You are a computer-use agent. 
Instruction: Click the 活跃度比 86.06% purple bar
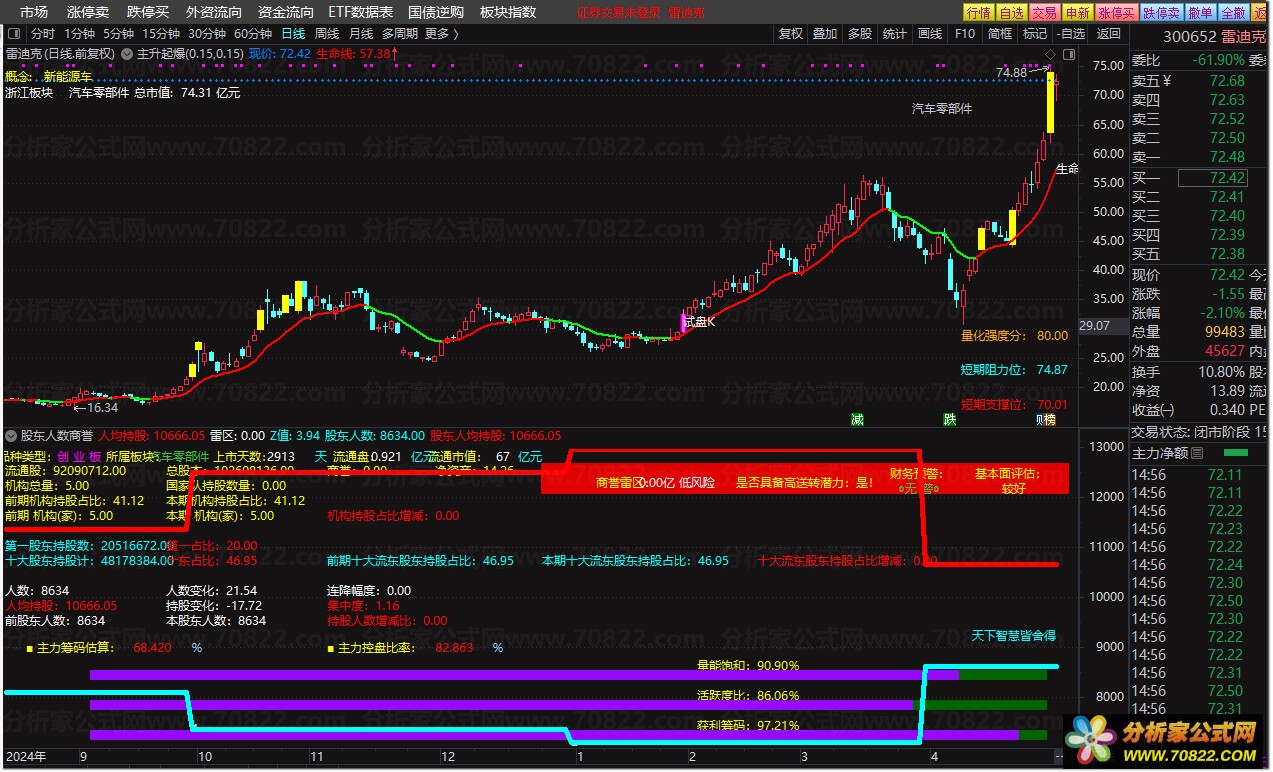coord(502,705)
